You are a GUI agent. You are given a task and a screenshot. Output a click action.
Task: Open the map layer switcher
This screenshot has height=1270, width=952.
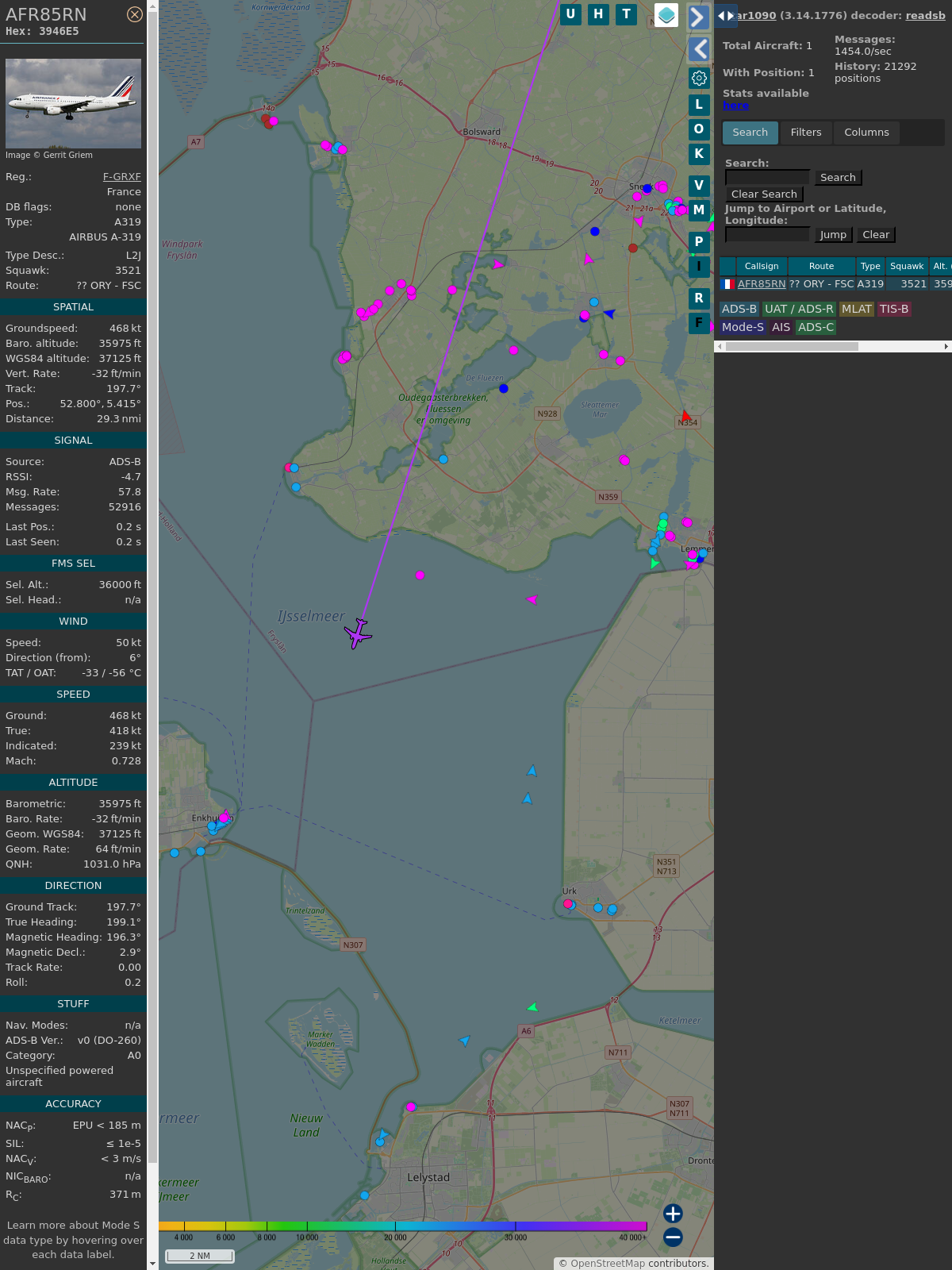[666, 15]
